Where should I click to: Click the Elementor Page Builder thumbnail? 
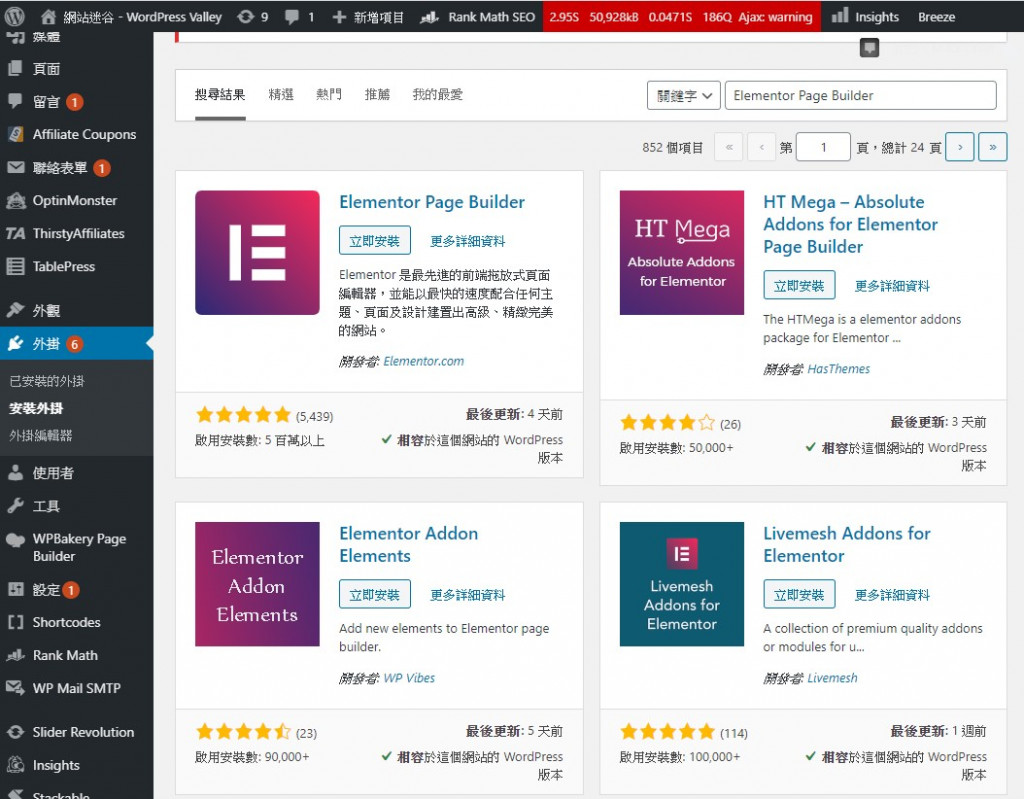click(x=257, y=252)
